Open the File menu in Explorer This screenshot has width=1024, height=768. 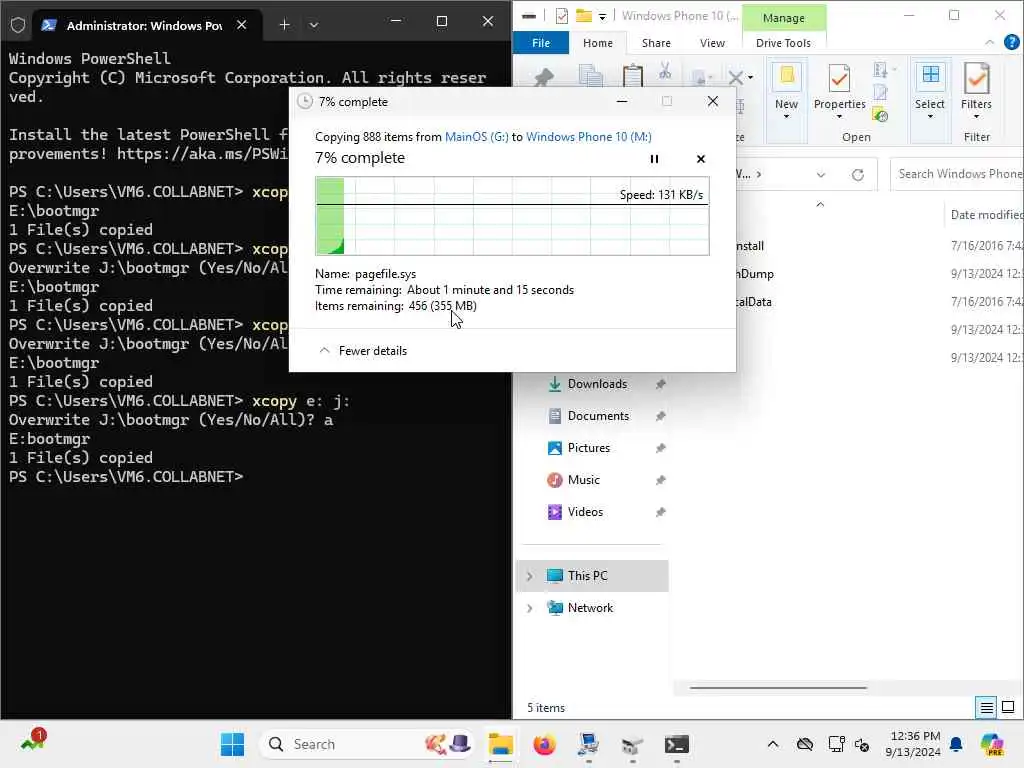click(541, 43)
